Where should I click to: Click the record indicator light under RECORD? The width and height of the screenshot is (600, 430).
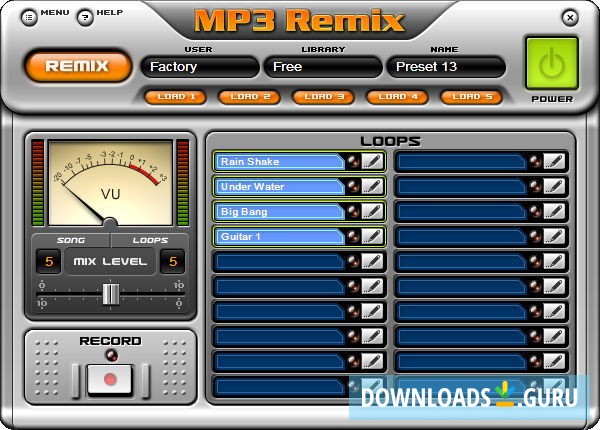pos(111,355)
